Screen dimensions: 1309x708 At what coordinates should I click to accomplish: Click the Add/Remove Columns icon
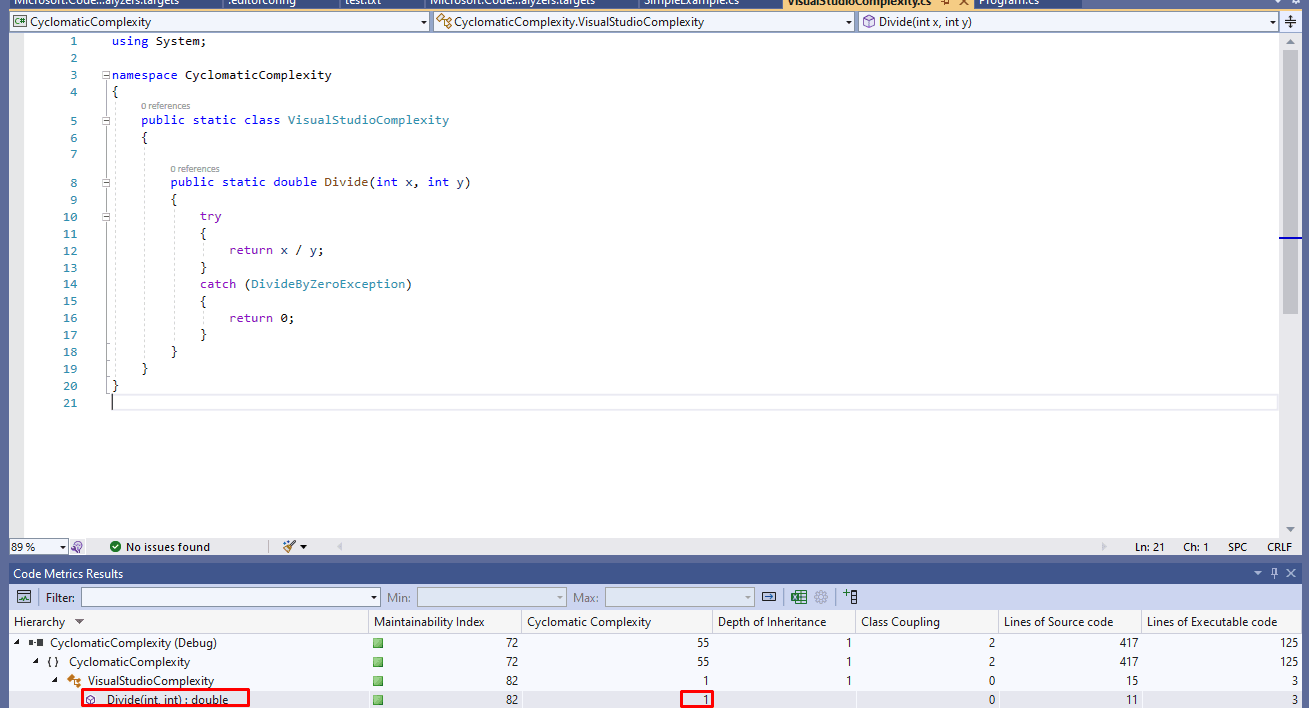850,597
